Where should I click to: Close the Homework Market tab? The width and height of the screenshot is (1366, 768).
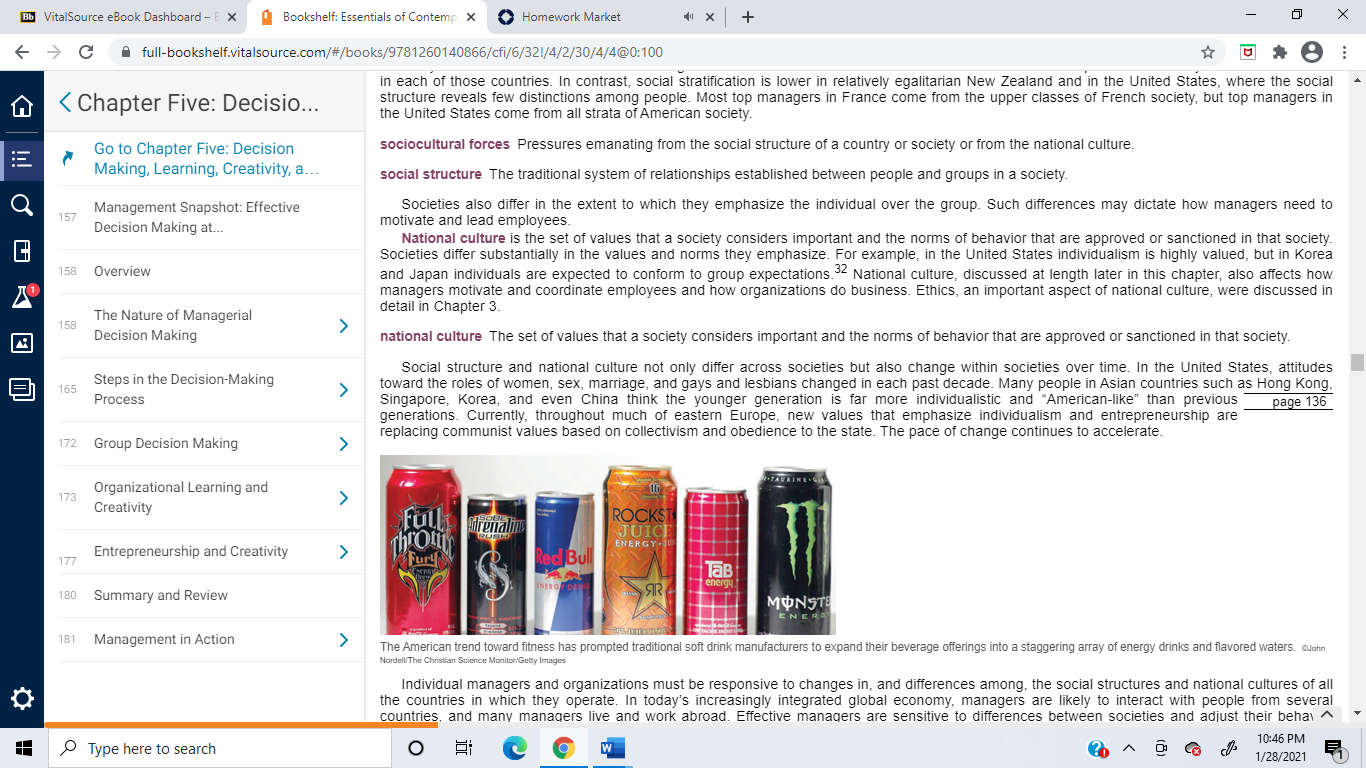point(710,17)
